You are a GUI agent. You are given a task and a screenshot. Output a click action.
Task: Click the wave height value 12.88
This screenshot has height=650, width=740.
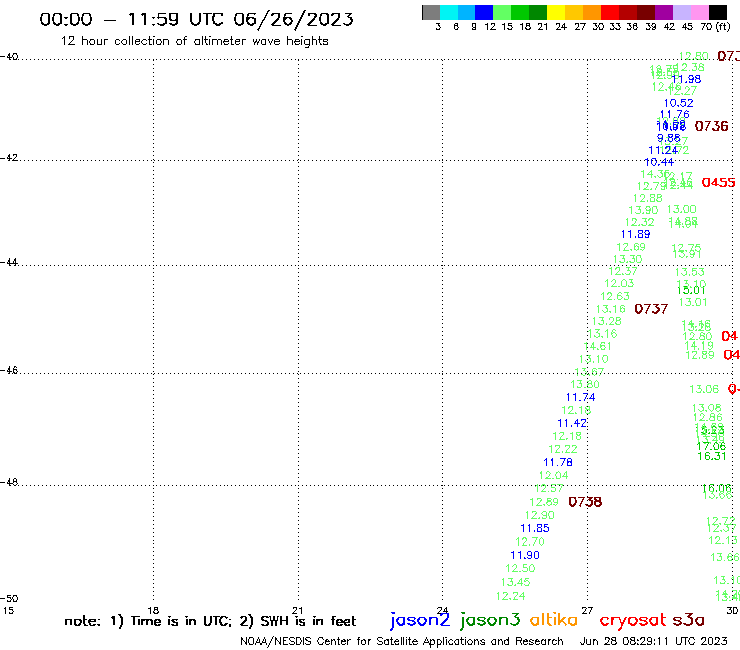(648, 198)
